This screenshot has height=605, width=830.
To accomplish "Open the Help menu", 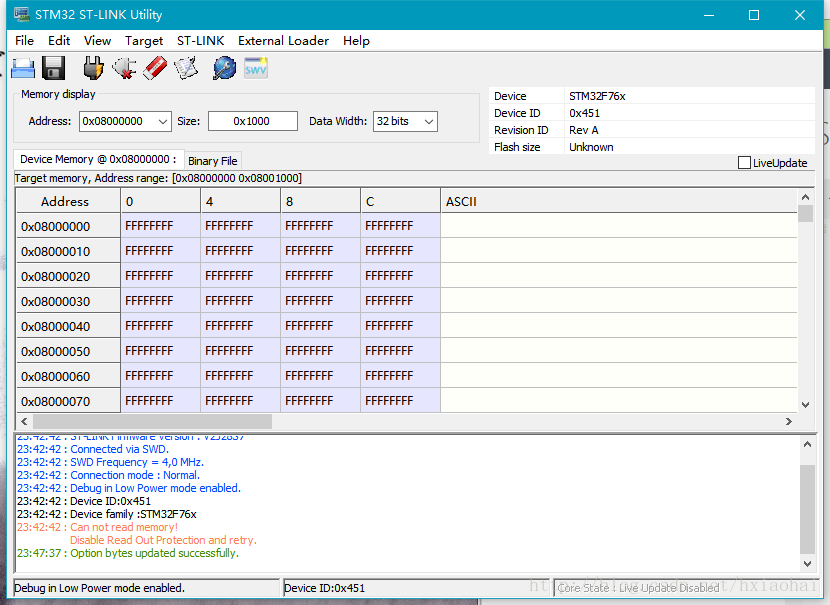I will coord(356,41).
